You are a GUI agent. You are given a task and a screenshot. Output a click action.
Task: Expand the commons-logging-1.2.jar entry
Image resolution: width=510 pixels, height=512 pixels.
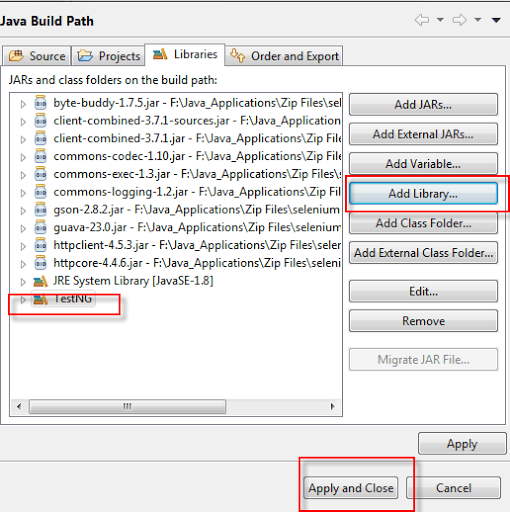pyautogui.click(x=23, y=193)
